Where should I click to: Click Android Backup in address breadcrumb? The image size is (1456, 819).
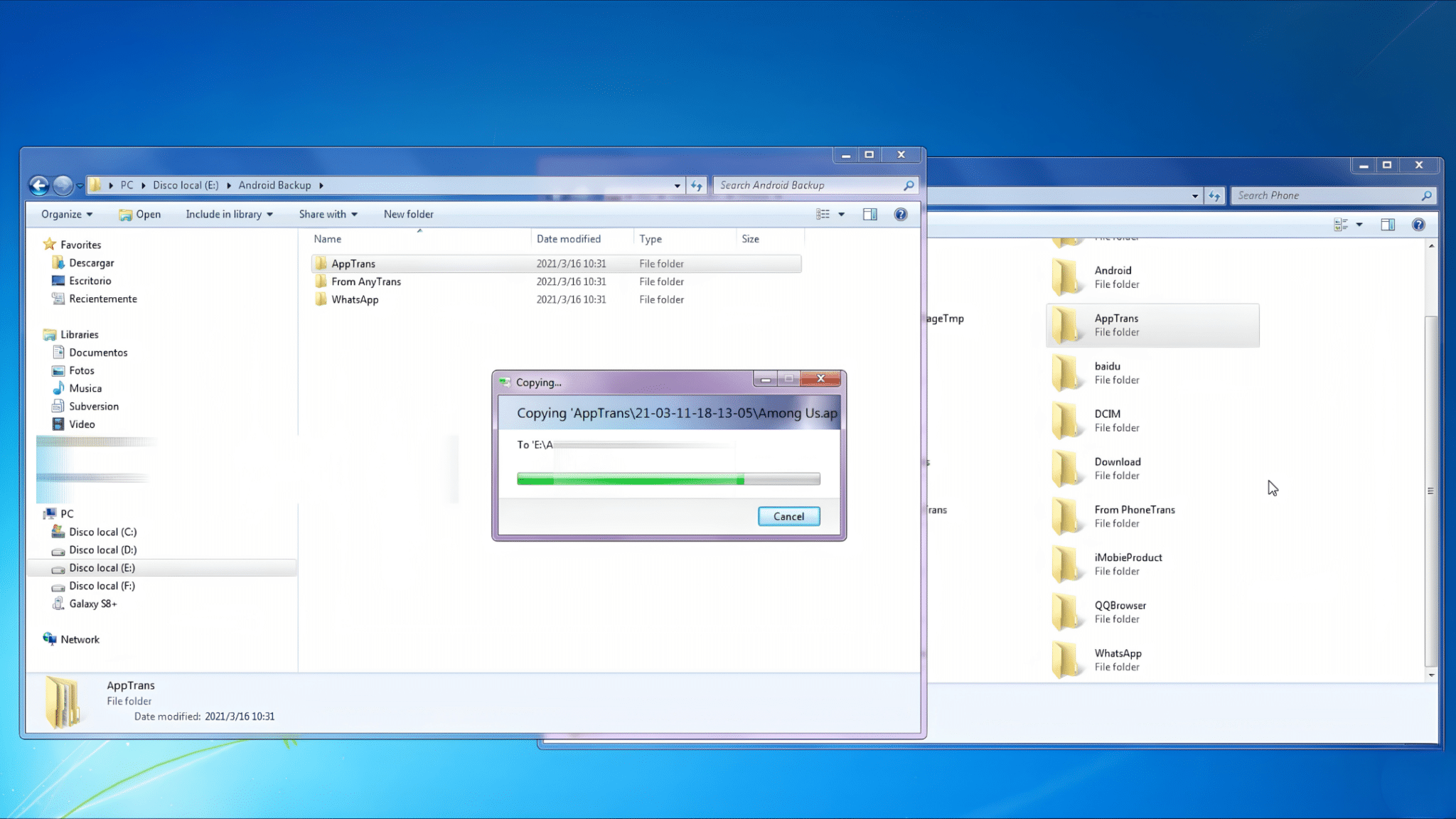coord(274,186)
